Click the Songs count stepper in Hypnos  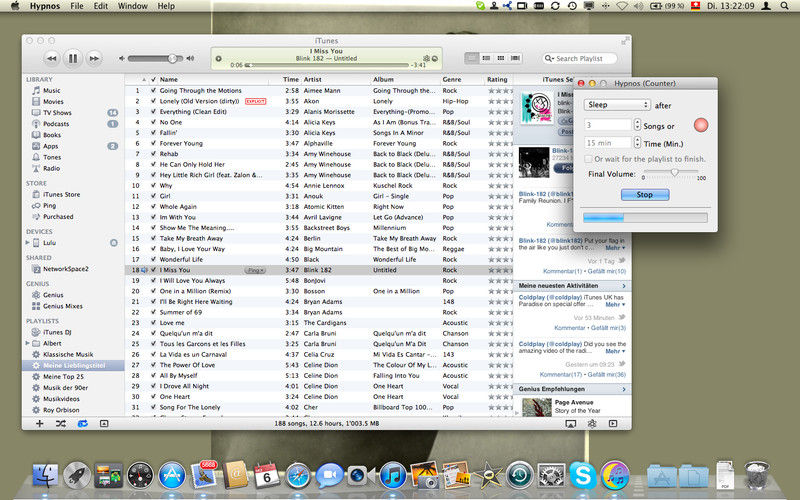[637, 125]
